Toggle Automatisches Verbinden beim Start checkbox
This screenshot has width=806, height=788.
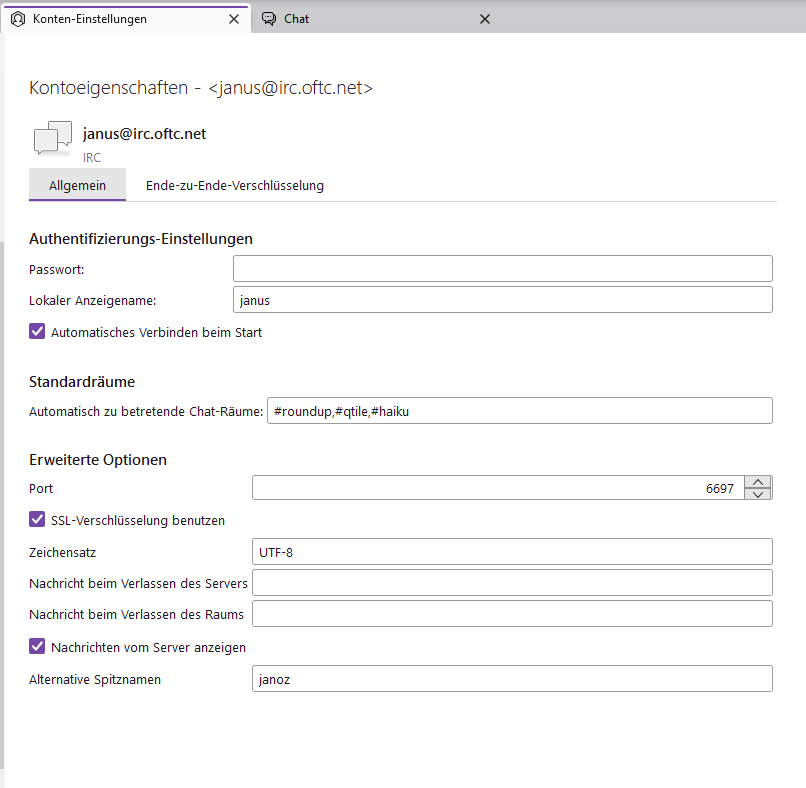[38, 332]
